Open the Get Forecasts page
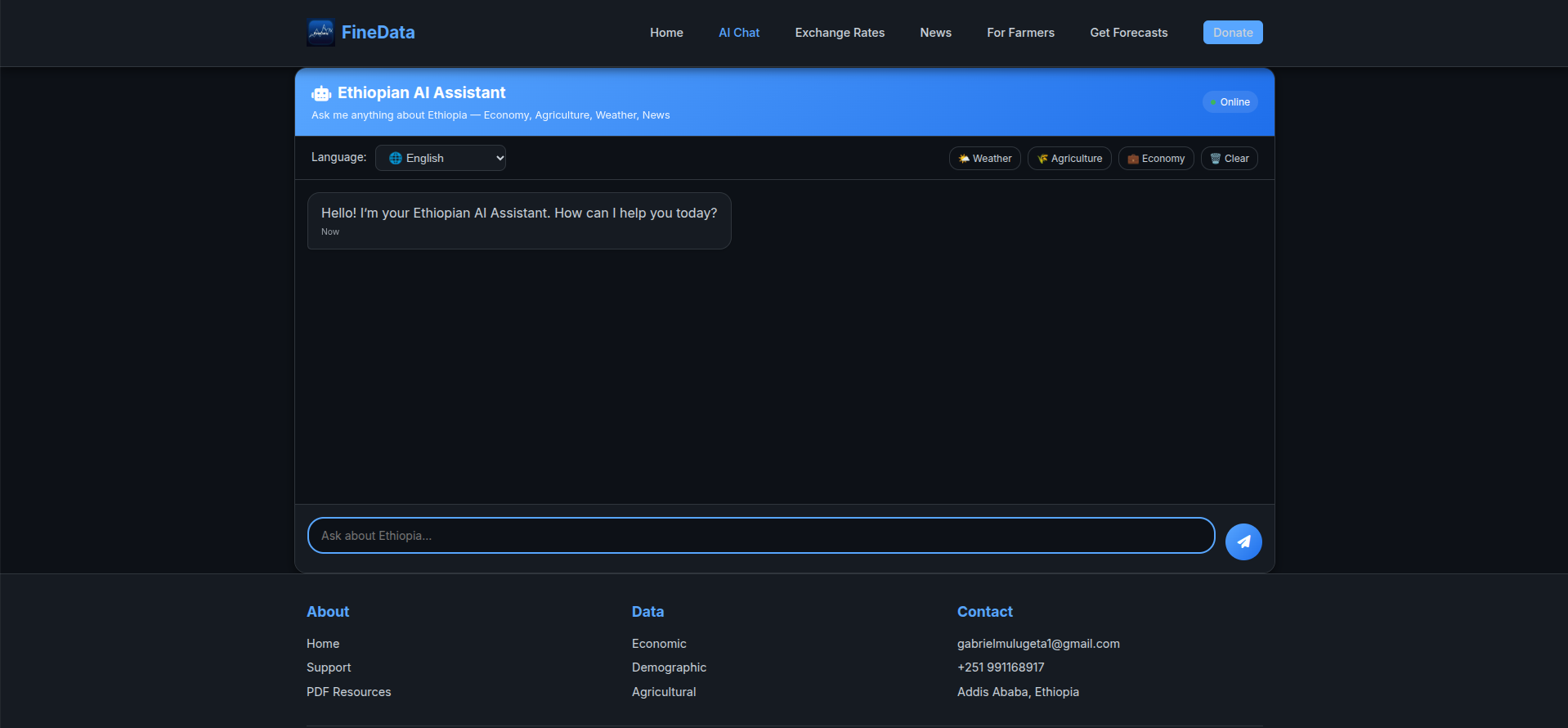This screenshot has width=1568, height=728. 1128,33
